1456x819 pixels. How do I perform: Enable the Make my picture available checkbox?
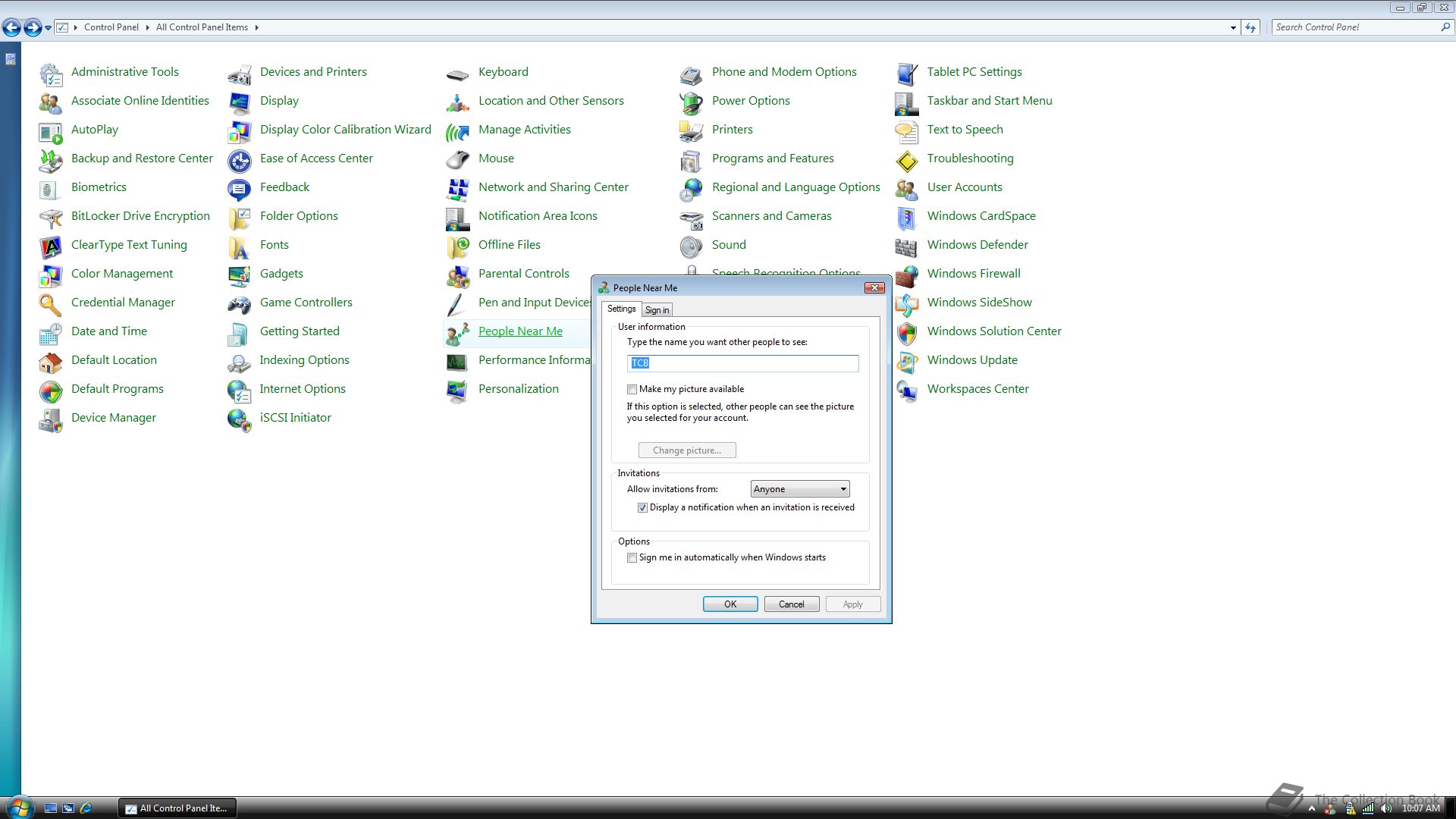632,389
